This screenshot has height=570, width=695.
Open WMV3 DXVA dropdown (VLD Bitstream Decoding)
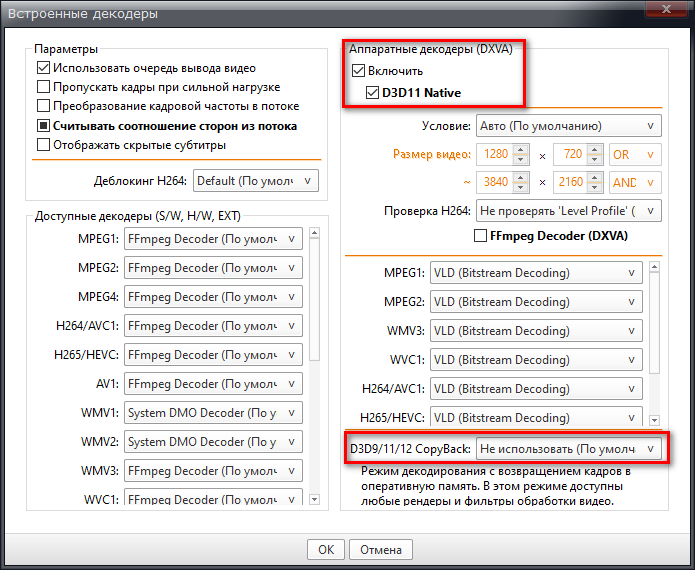536,331
